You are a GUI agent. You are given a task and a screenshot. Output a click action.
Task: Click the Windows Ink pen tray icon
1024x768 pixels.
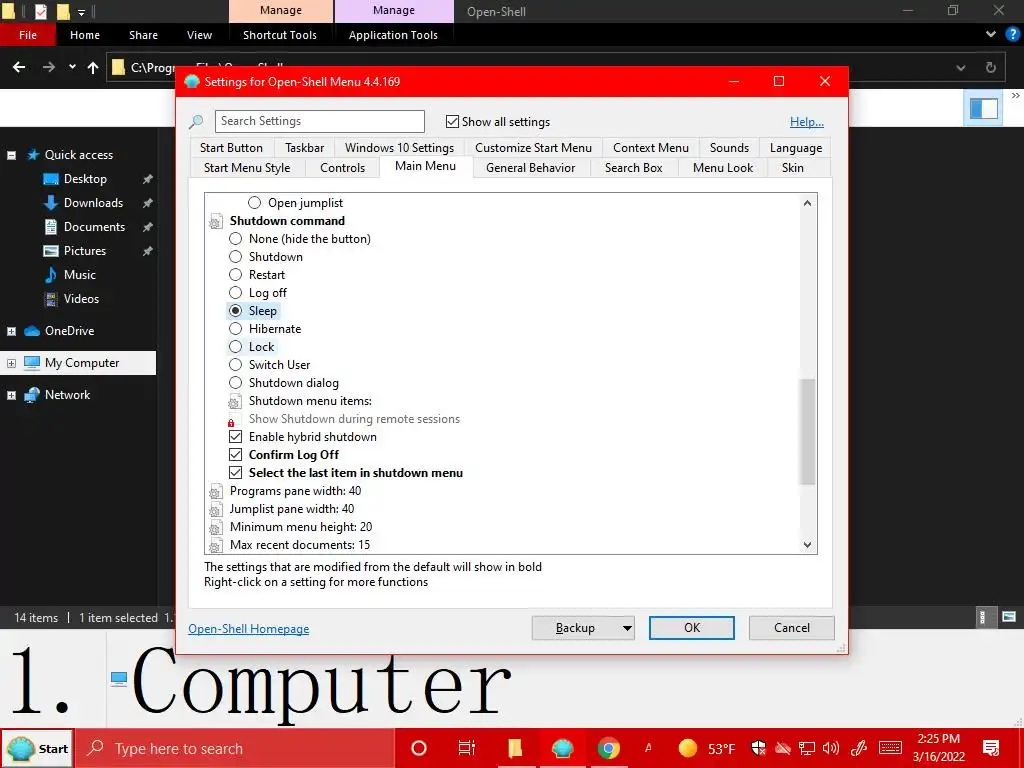(x=859, y=748)
